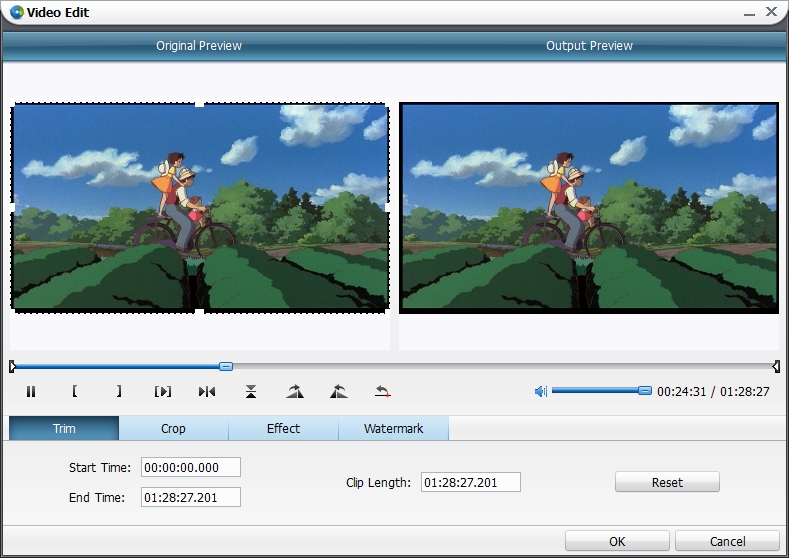Close the Video Edit window
The image size is (789, 558).
tap(771, 11)
